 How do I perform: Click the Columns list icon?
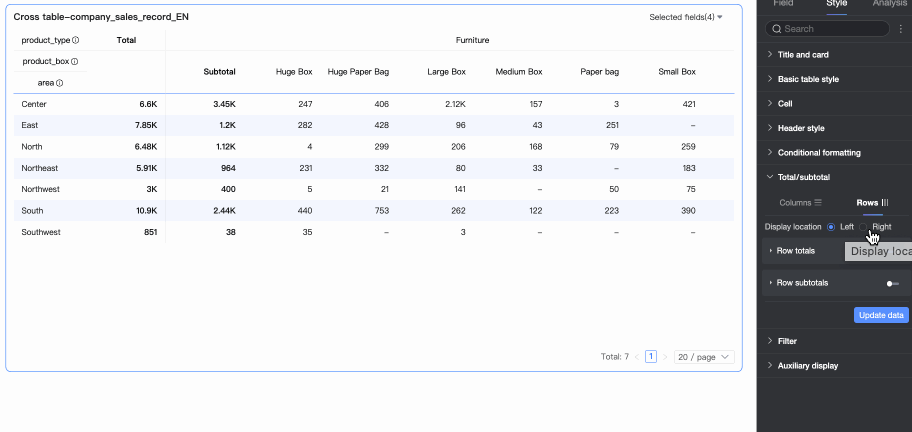[x=818, y=202]
